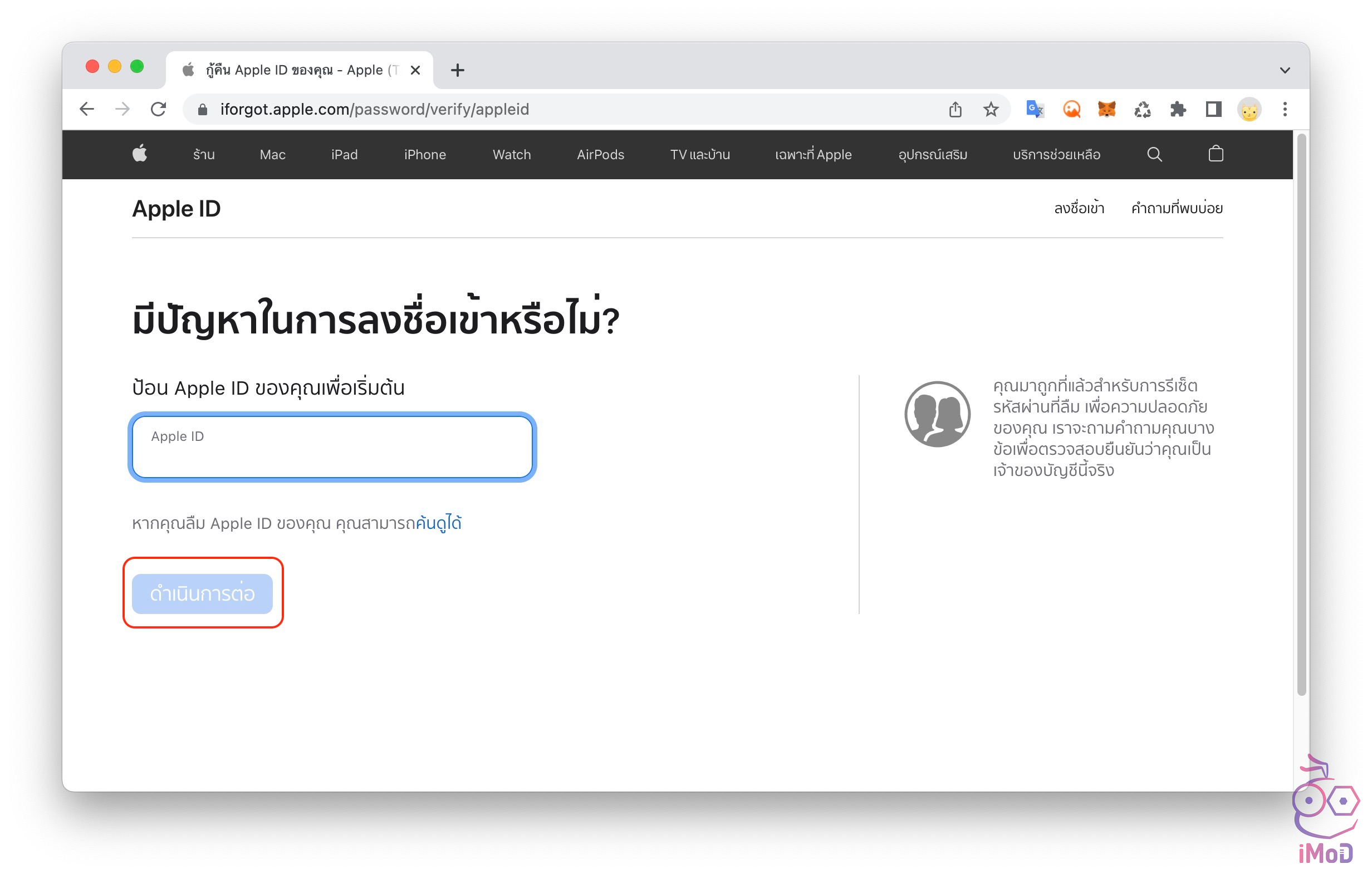Reload the current page
The width and height of the screenshot is (1372, 874).
(158, 109)
